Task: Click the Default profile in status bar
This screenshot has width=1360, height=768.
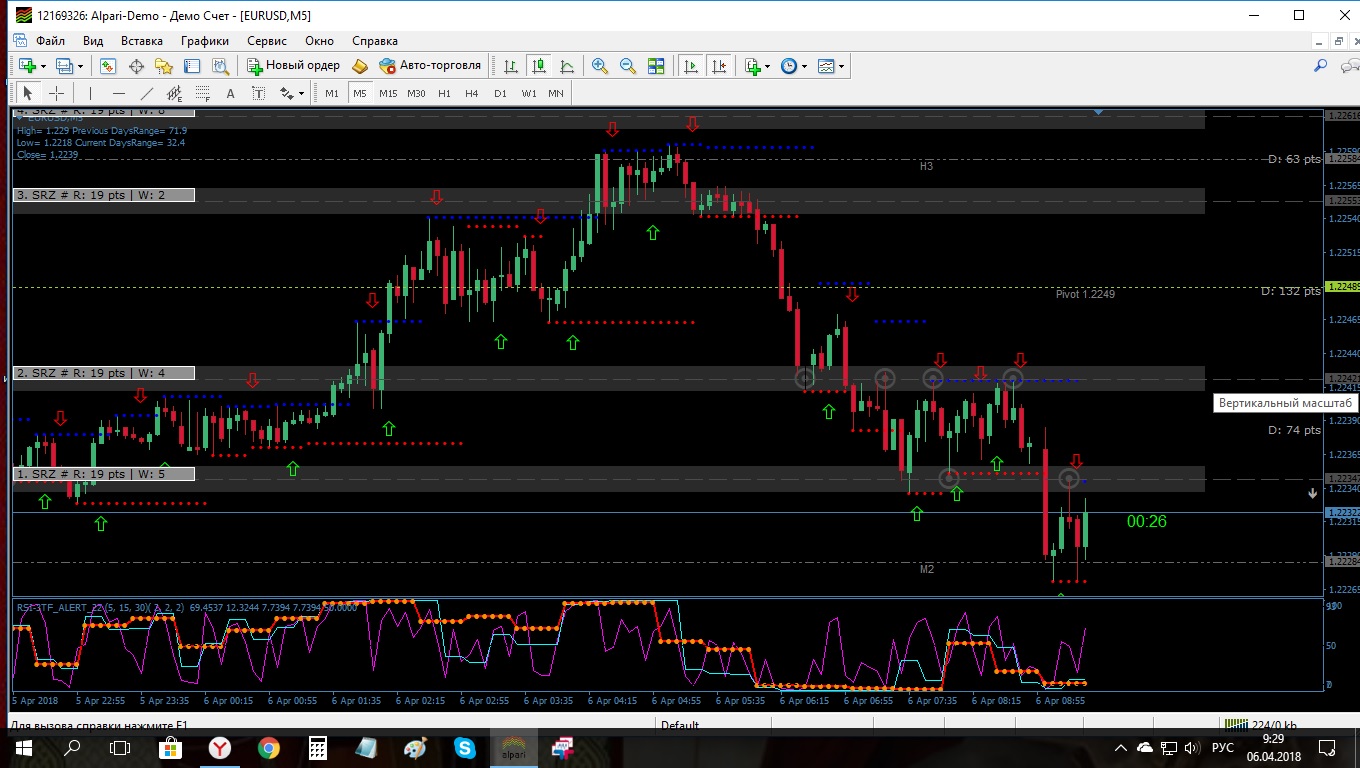Action: [x=680, y=725]
